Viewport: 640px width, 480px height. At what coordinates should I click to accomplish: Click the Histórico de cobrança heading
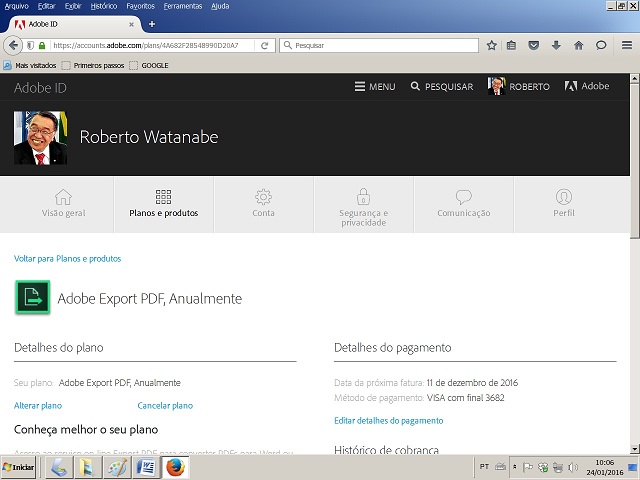387,450
